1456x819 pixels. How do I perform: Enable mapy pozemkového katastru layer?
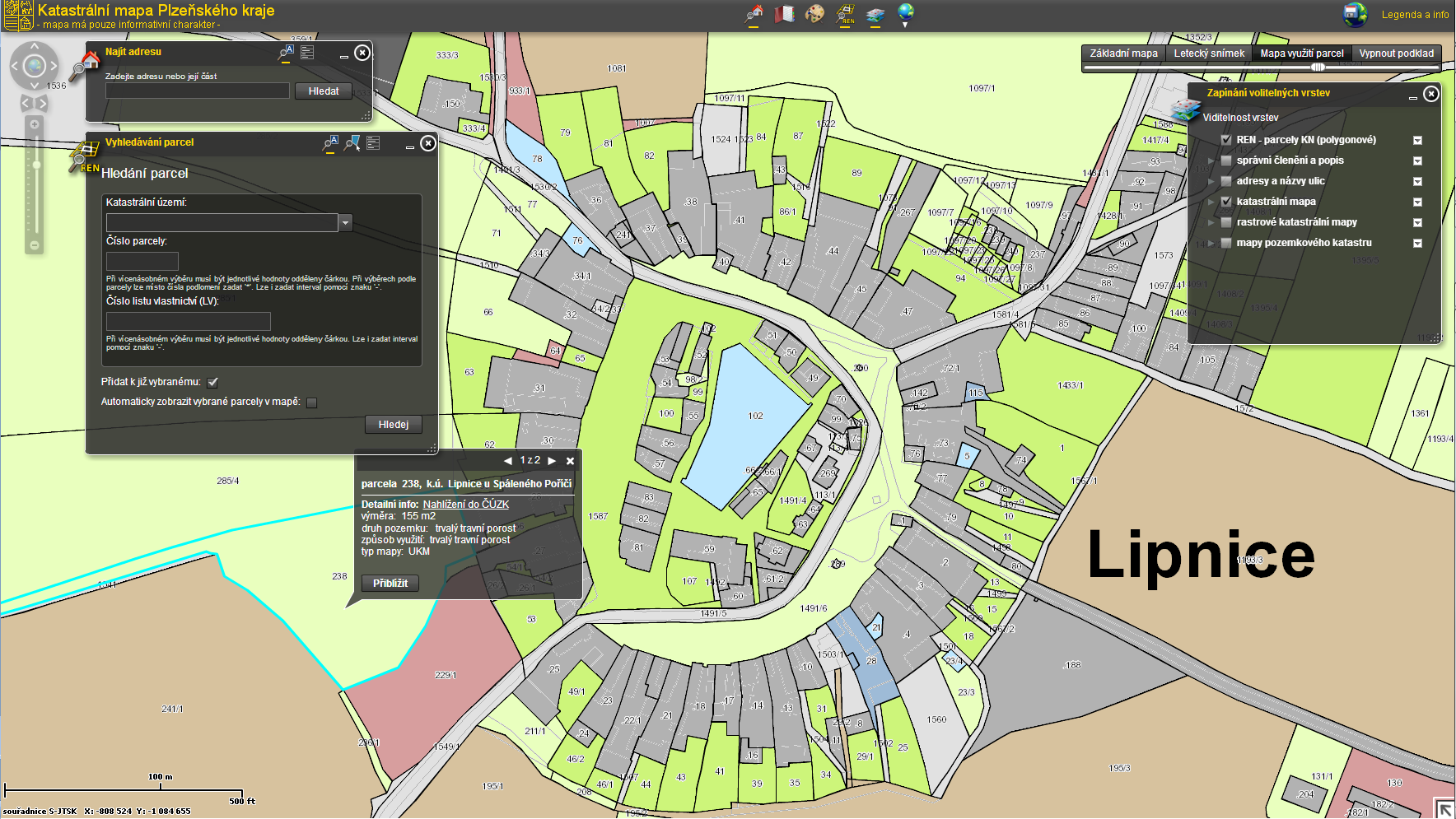(x=1226, y=243)
